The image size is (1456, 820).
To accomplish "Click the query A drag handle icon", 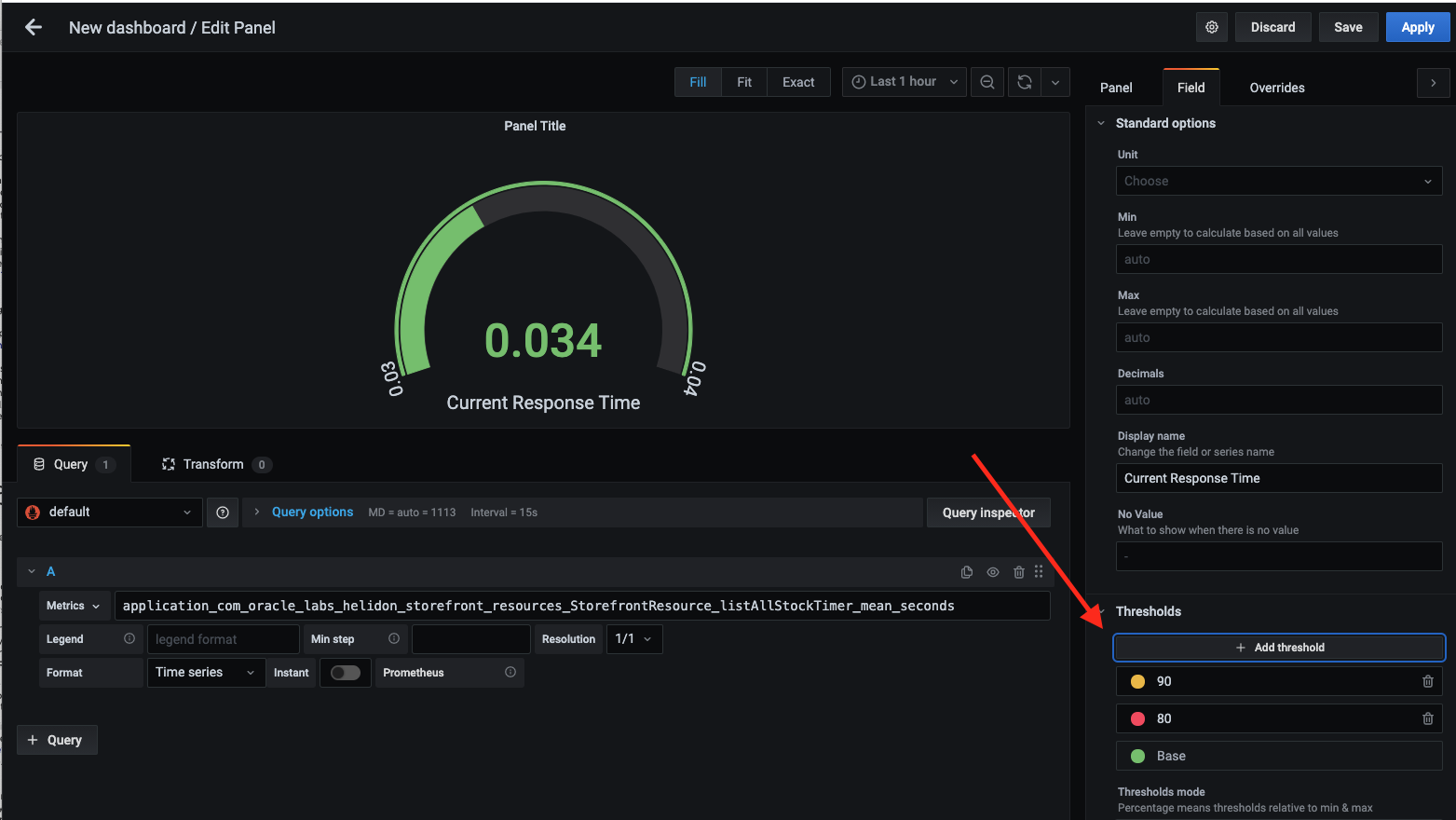I will 1039,572.
